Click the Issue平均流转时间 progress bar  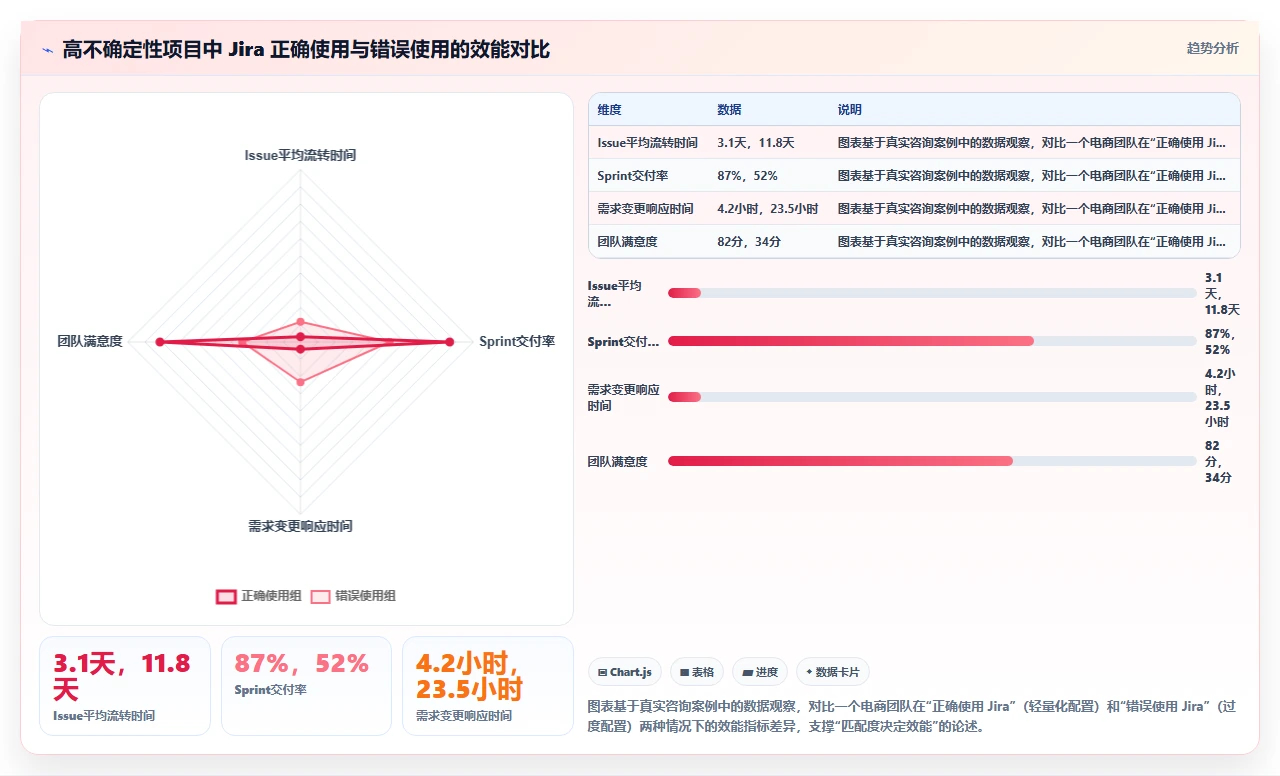coord(932,293)
